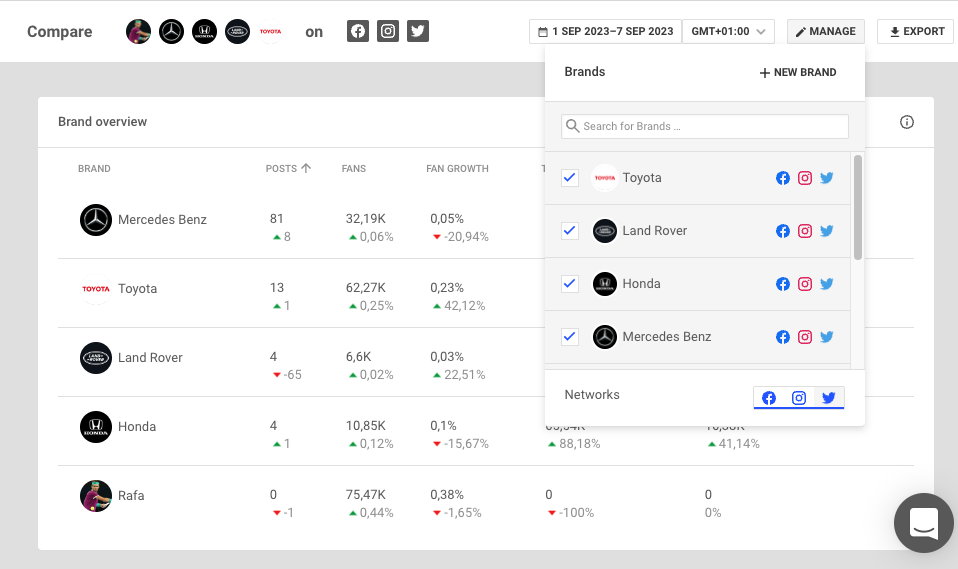Click the MANAGE button
This screenshot has width=958, height=569.
click(825, 31)
